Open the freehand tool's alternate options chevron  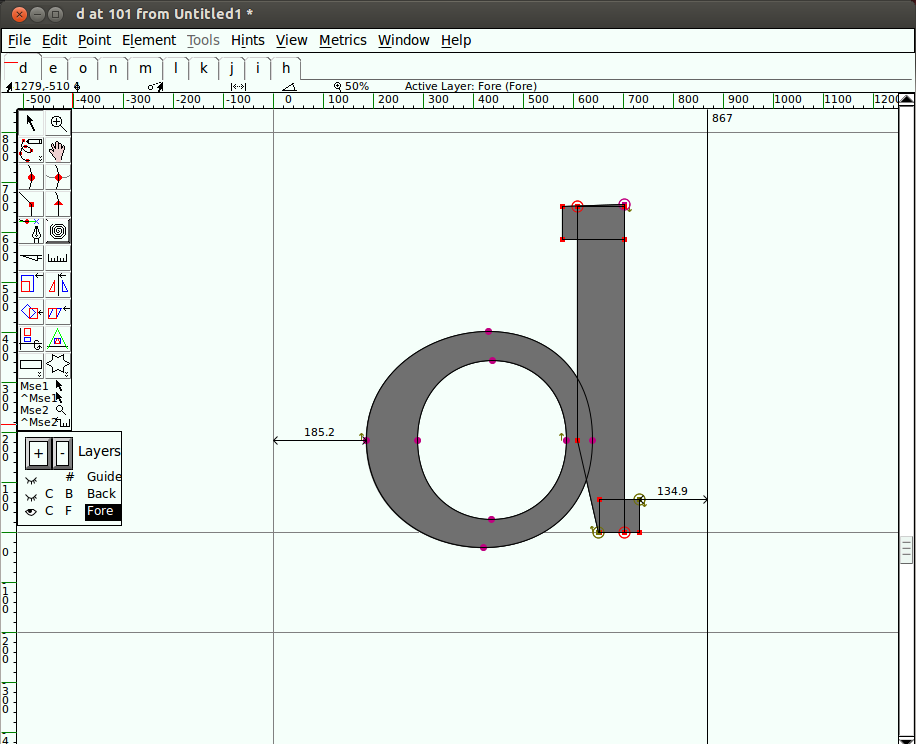[x=39, y=159]
